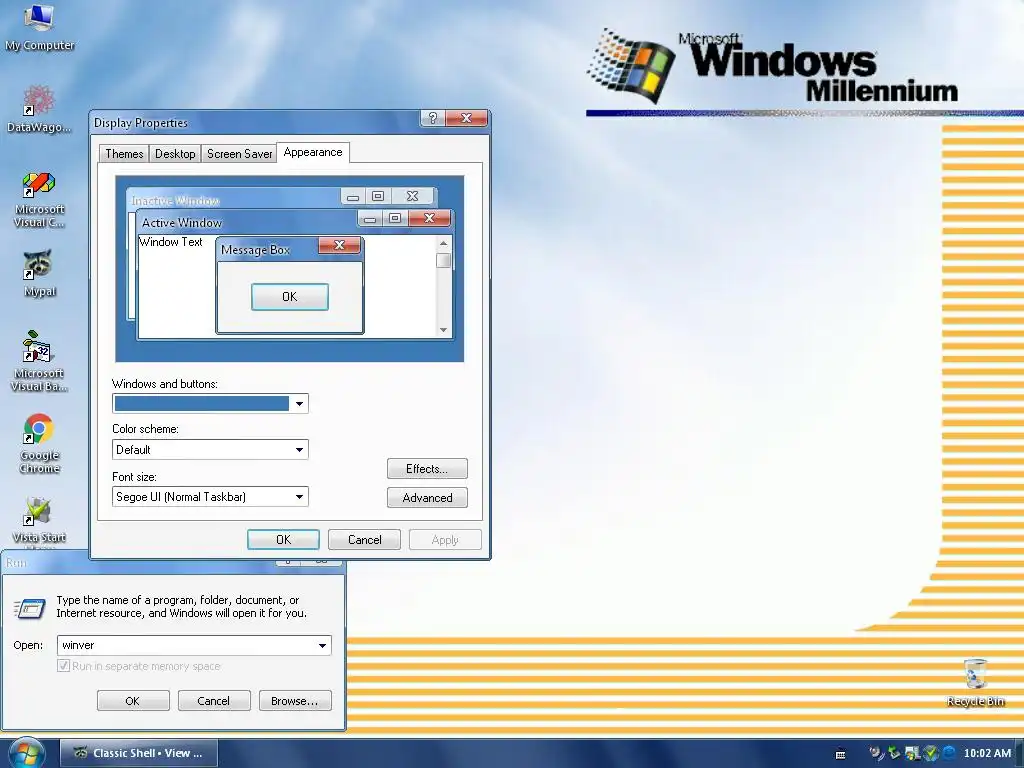This screenshot has width=1024, height=768.
Task: Click the Inactive Window title in preview
Action: [x=175, y=200]
